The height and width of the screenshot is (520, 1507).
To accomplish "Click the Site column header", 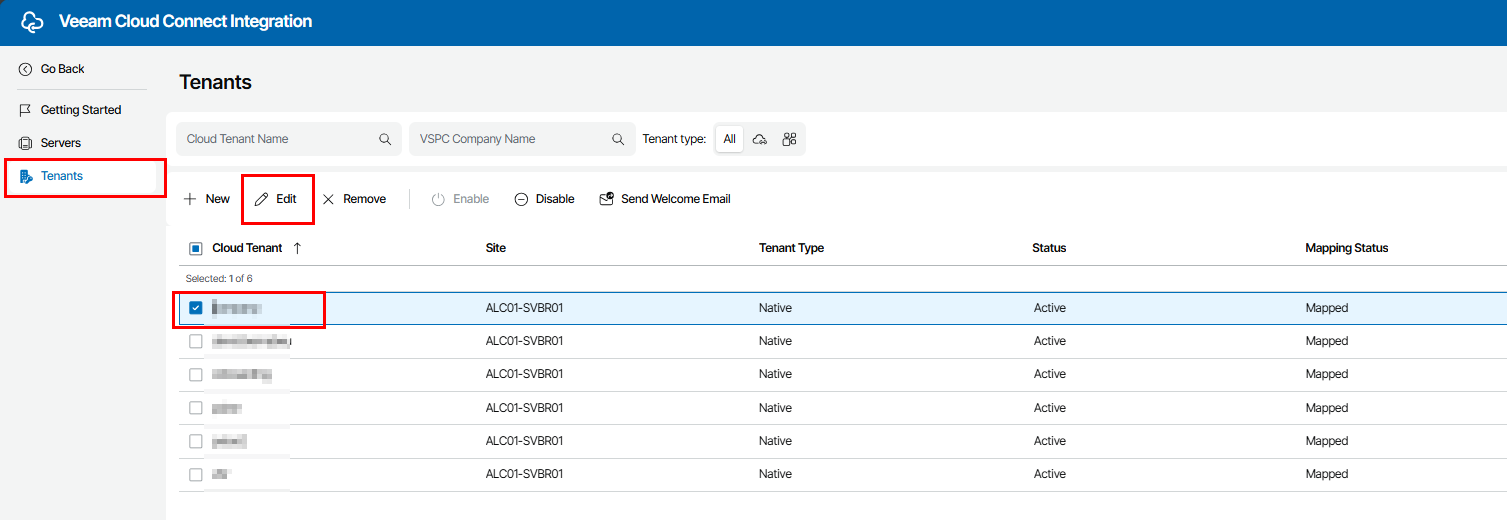I will [x=496, y=248].
